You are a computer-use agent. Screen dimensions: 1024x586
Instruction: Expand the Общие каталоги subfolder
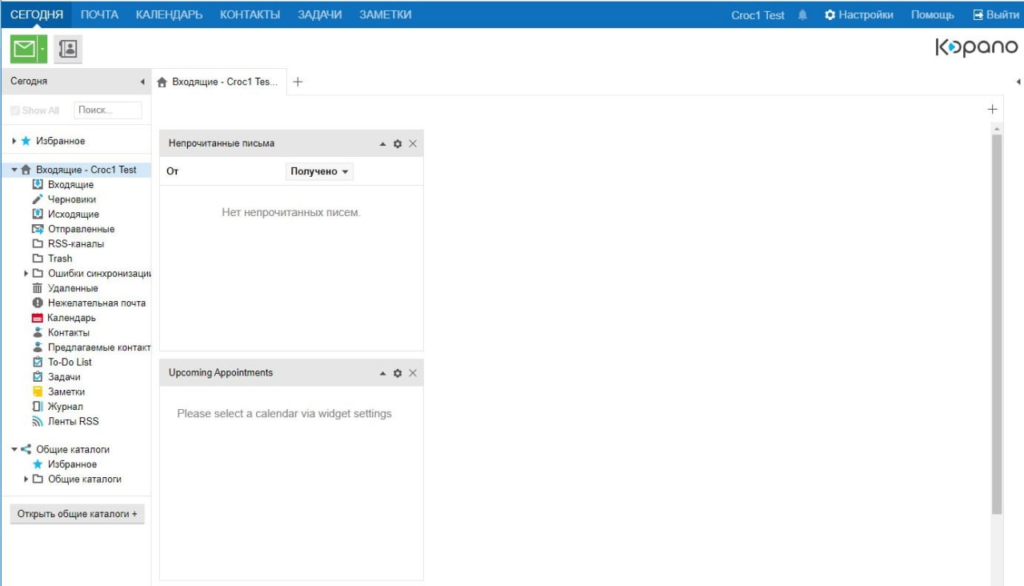coord(25,480)
